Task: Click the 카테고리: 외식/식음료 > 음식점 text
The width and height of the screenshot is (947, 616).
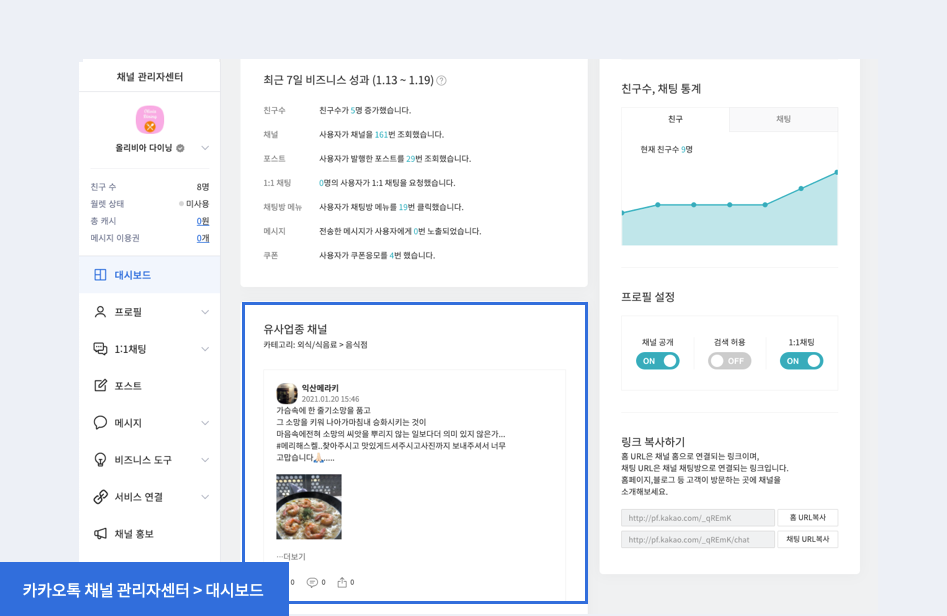Action: coord(315,345)
